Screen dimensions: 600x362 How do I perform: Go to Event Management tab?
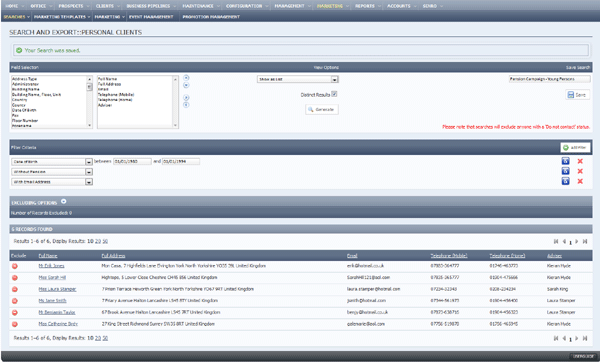151,17
